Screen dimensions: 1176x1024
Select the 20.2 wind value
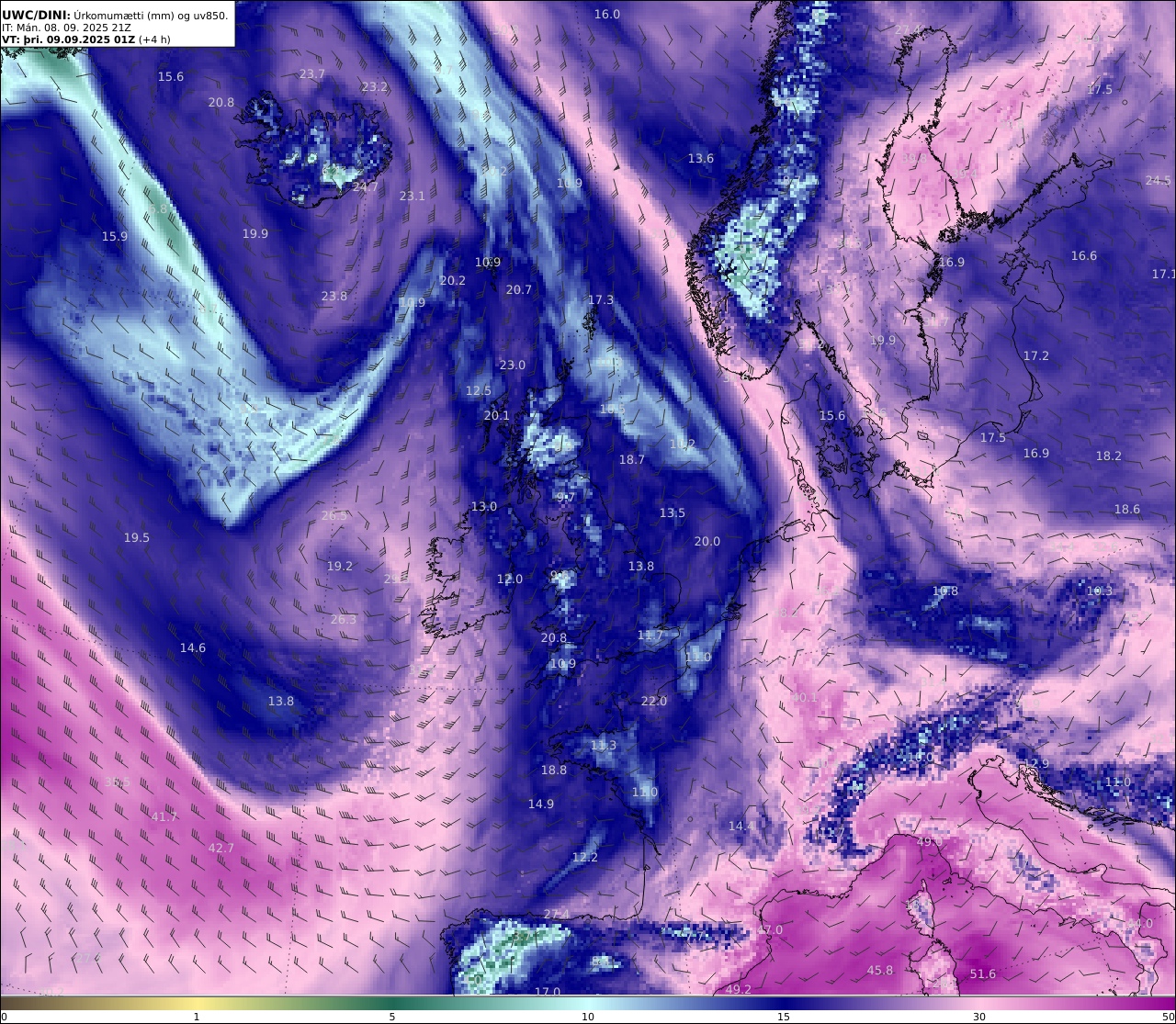tap(453, 280)
